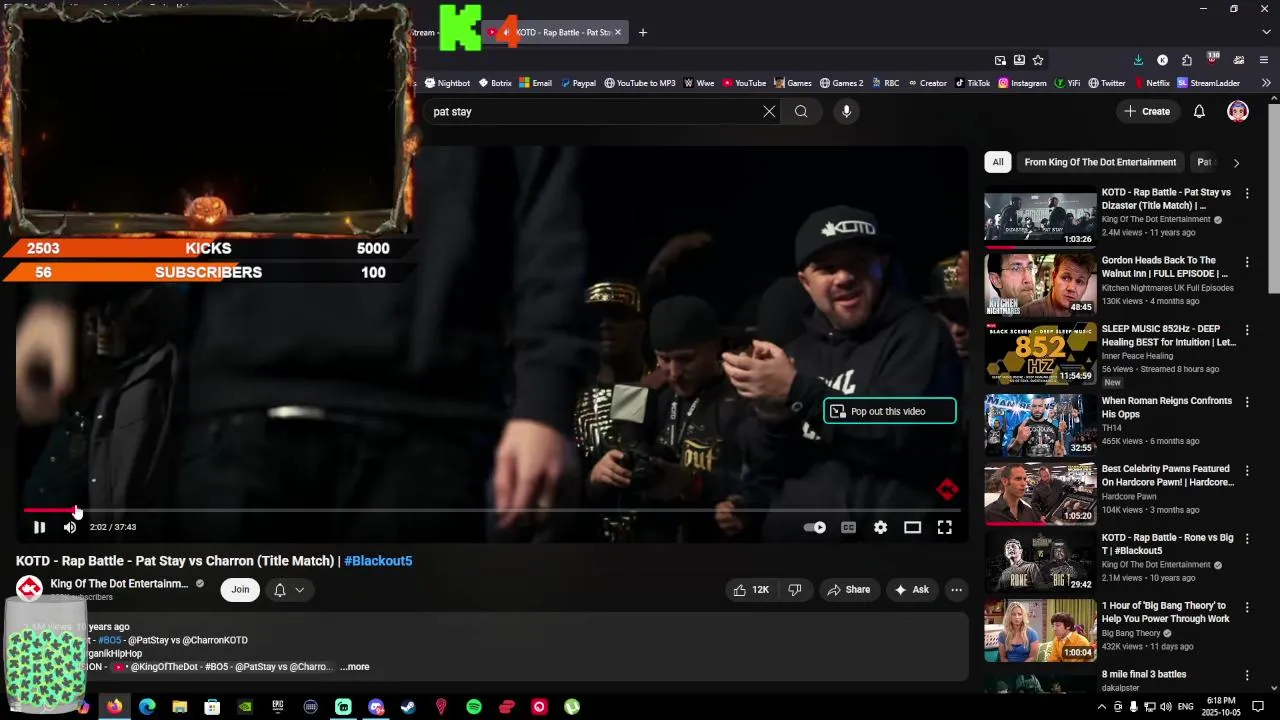Open more actions menu under video
Image resolution: width=1280 pixels, height=720 pixels.
click(x=956, y=589)
